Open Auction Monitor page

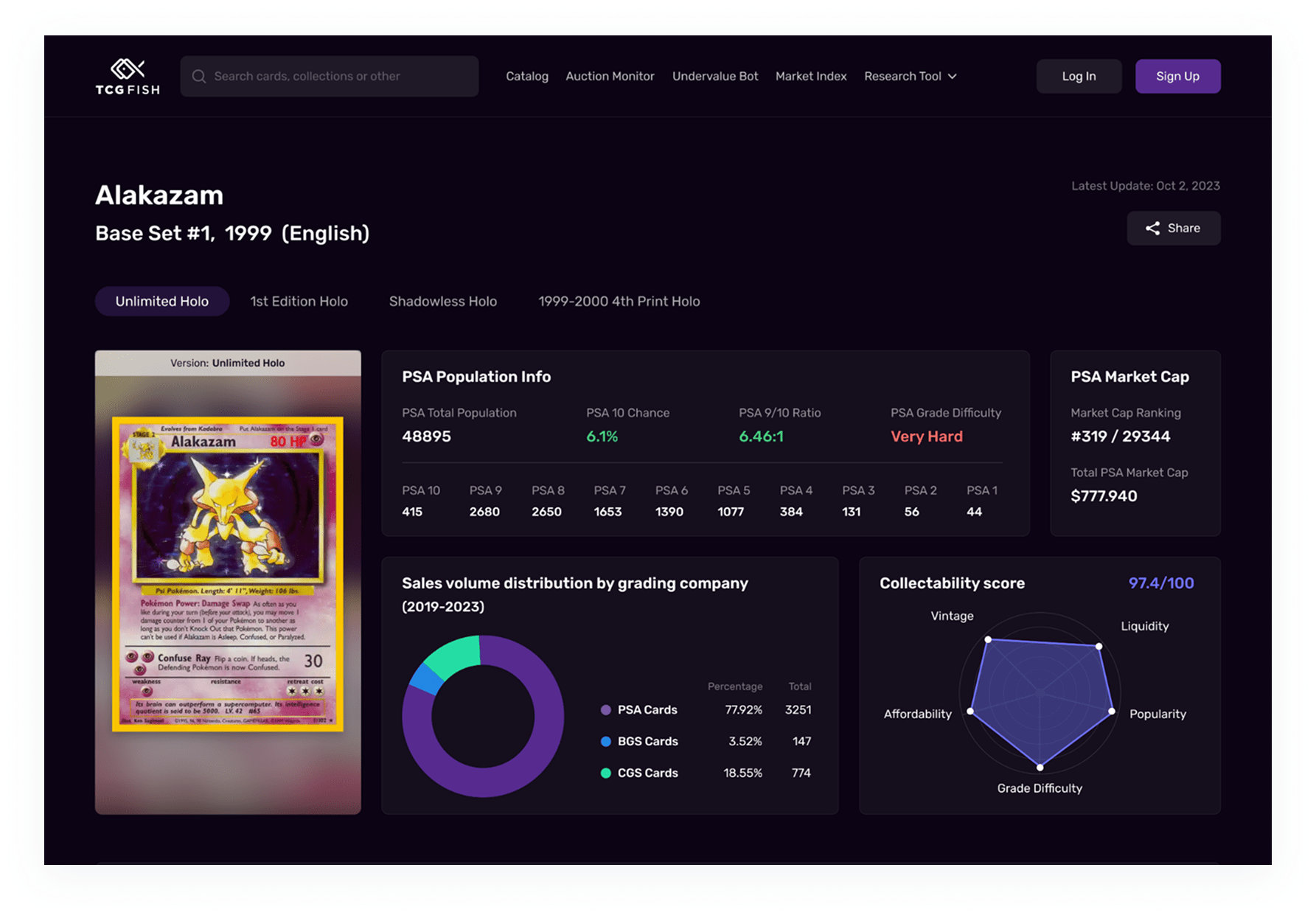610,77
